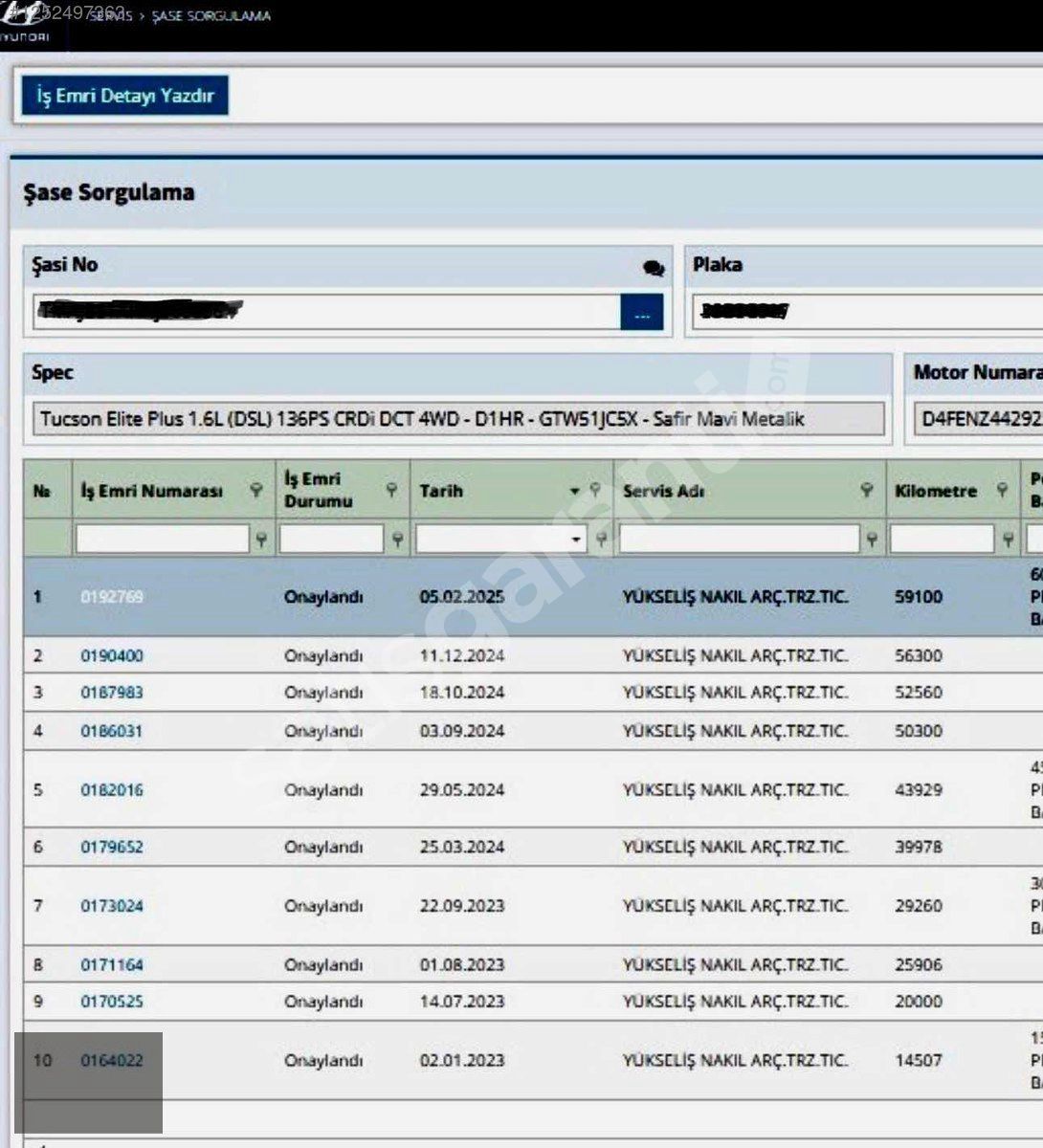Sort by the İş Emri Durumu column header

[319, 490]
